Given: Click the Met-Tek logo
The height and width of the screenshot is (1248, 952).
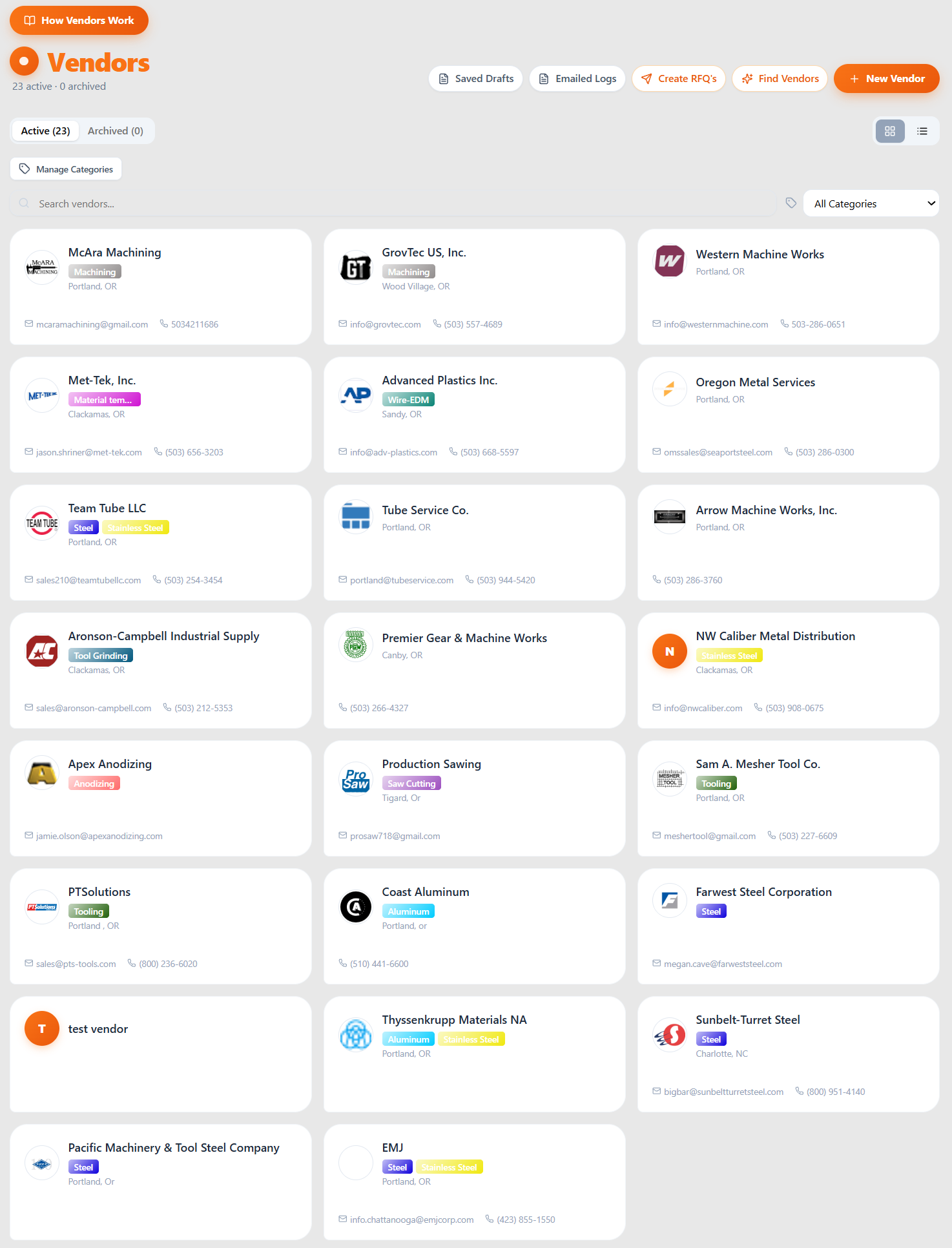Looking at the screenshot, I should pos(42,395).
